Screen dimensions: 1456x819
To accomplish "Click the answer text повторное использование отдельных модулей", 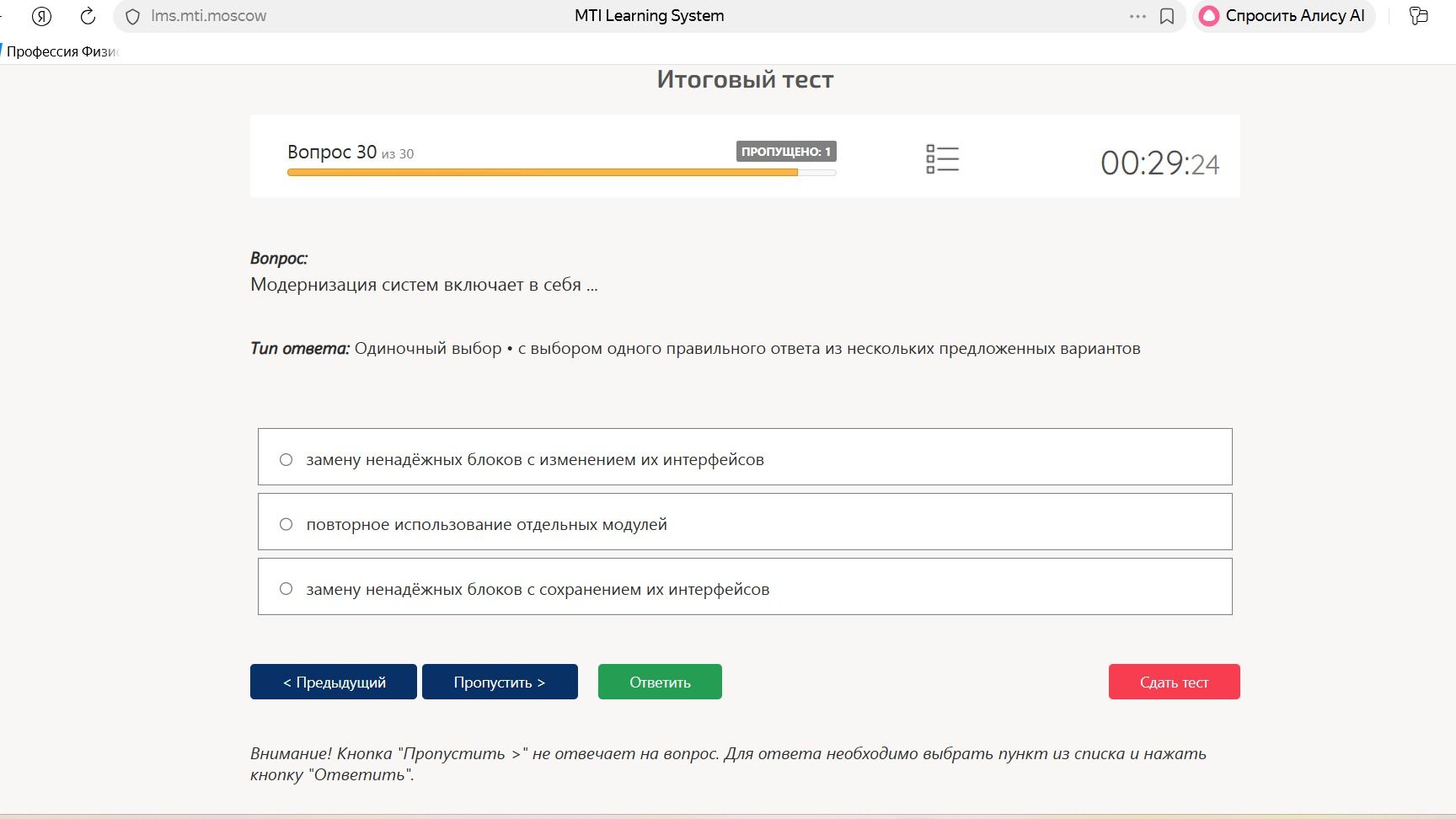I will [486, 524].
